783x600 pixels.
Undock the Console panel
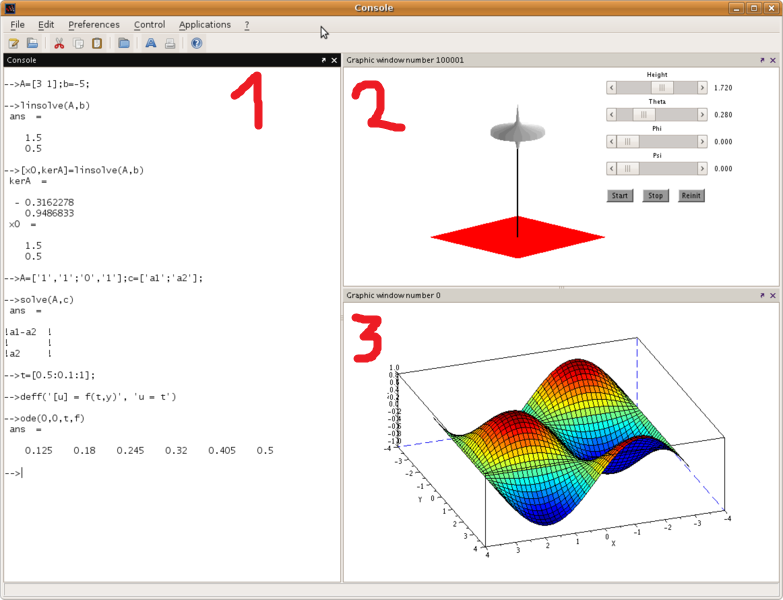[x=323, y=60]
